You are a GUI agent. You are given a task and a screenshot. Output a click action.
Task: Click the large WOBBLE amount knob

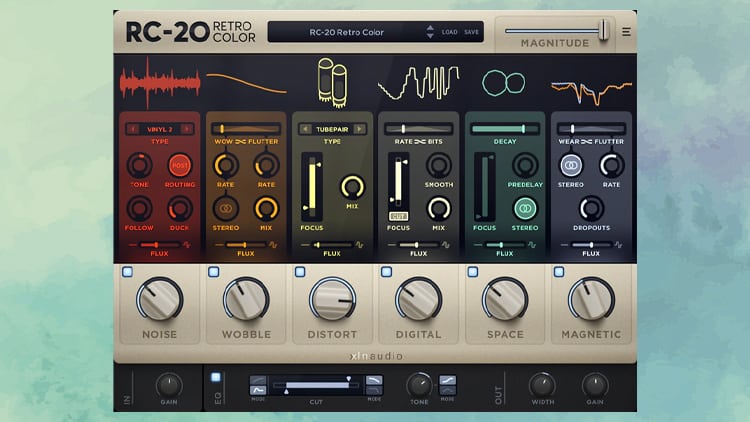pos(246,300)
